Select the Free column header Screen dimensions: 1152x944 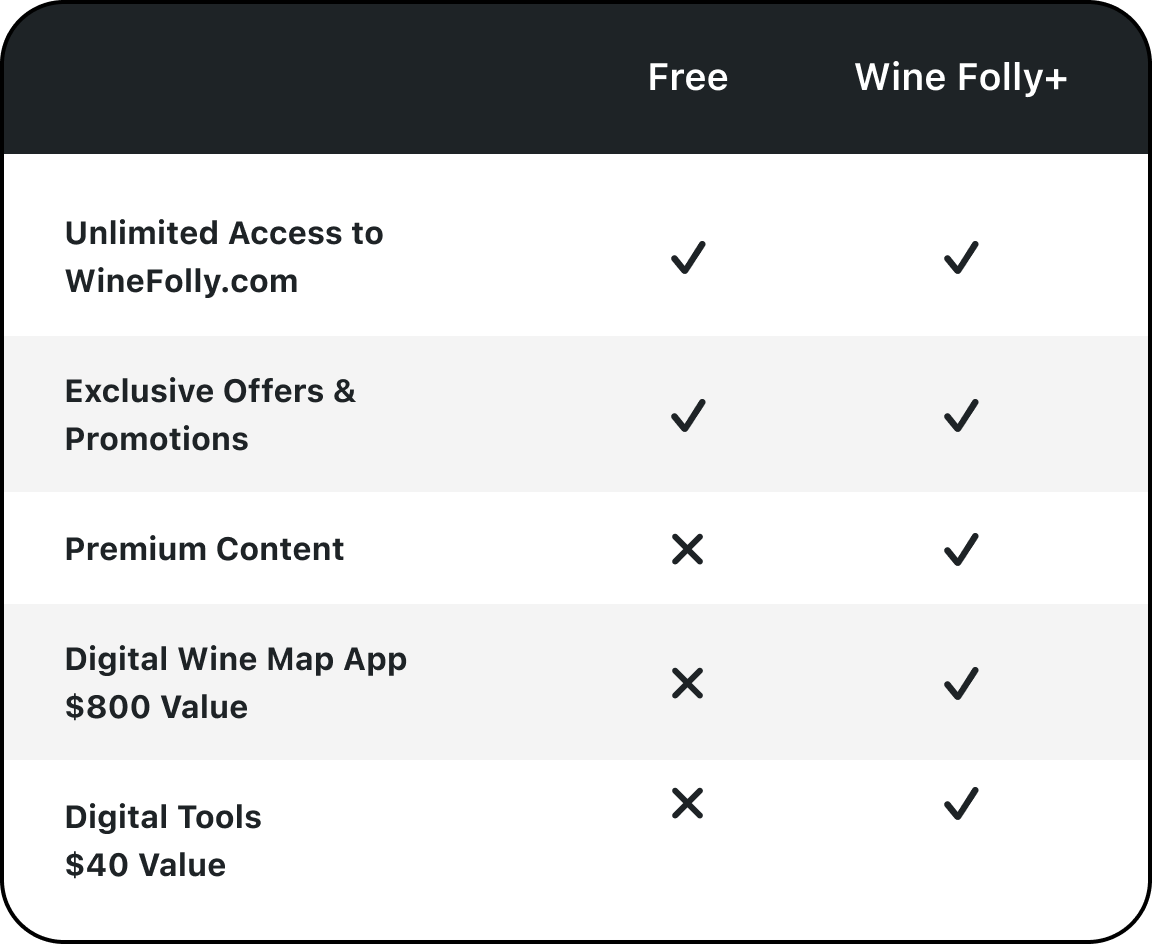pos(688,78)
